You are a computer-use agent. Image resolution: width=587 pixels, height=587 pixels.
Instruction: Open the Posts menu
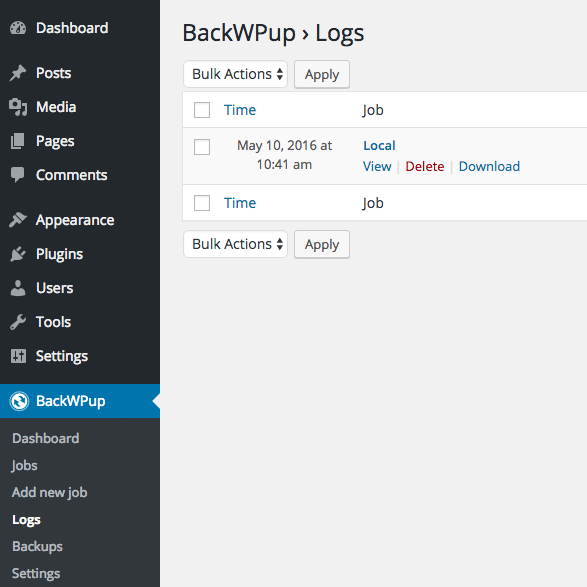(x=54, y=73)
